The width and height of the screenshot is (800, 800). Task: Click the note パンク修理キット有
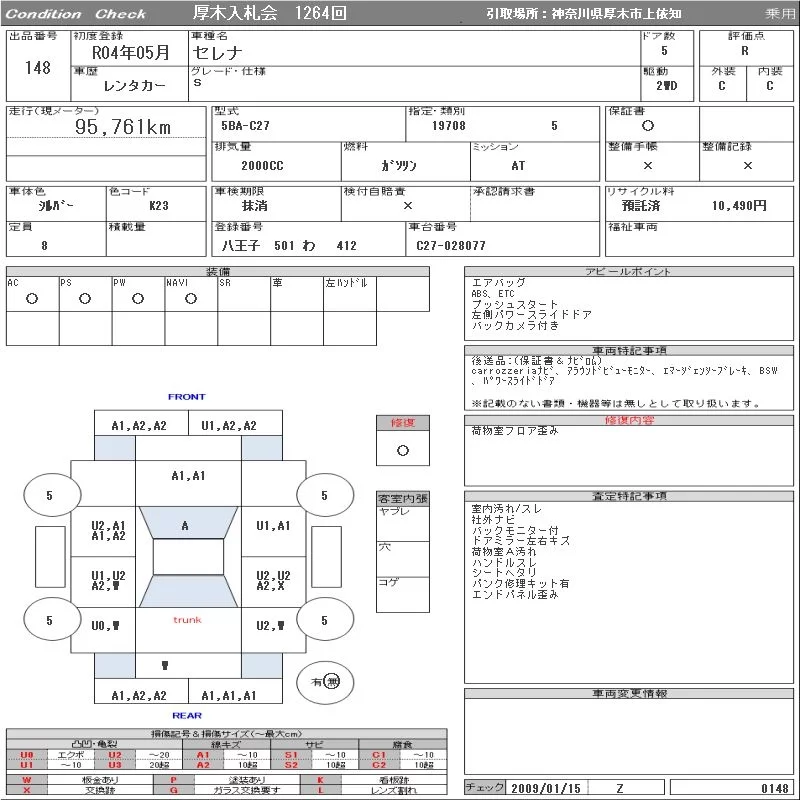[520, 583]
